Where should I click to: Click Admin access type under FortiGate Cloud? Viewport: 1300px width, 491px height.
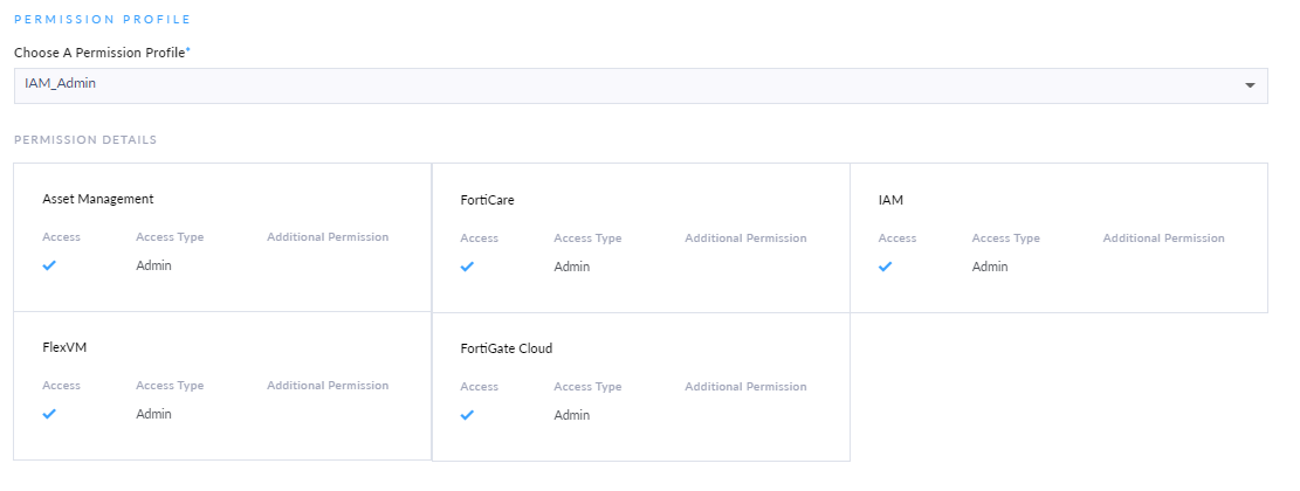[x=572, y=415]
